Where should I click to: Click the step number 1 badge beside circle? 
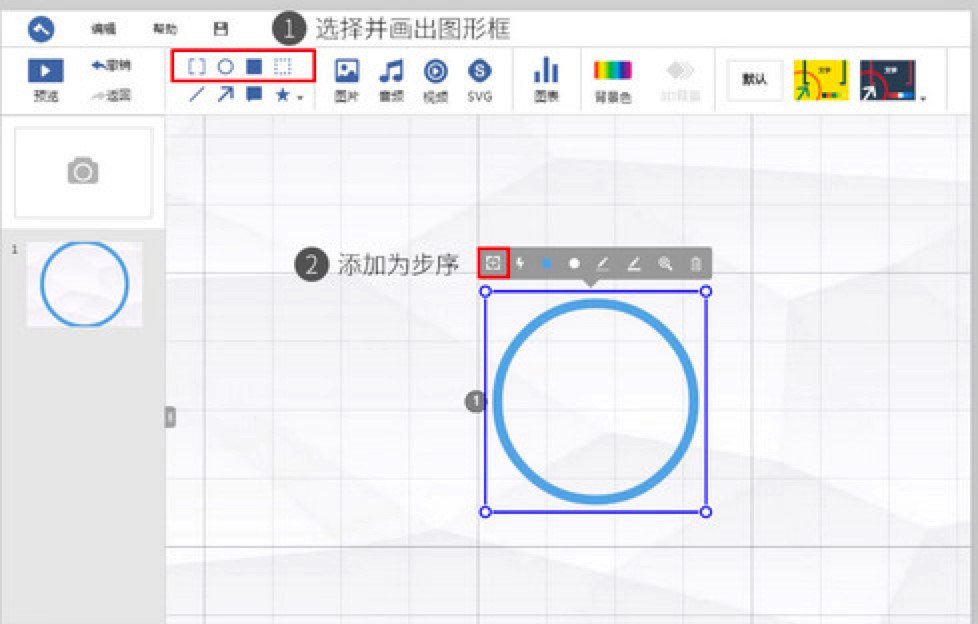click(476, 401)
